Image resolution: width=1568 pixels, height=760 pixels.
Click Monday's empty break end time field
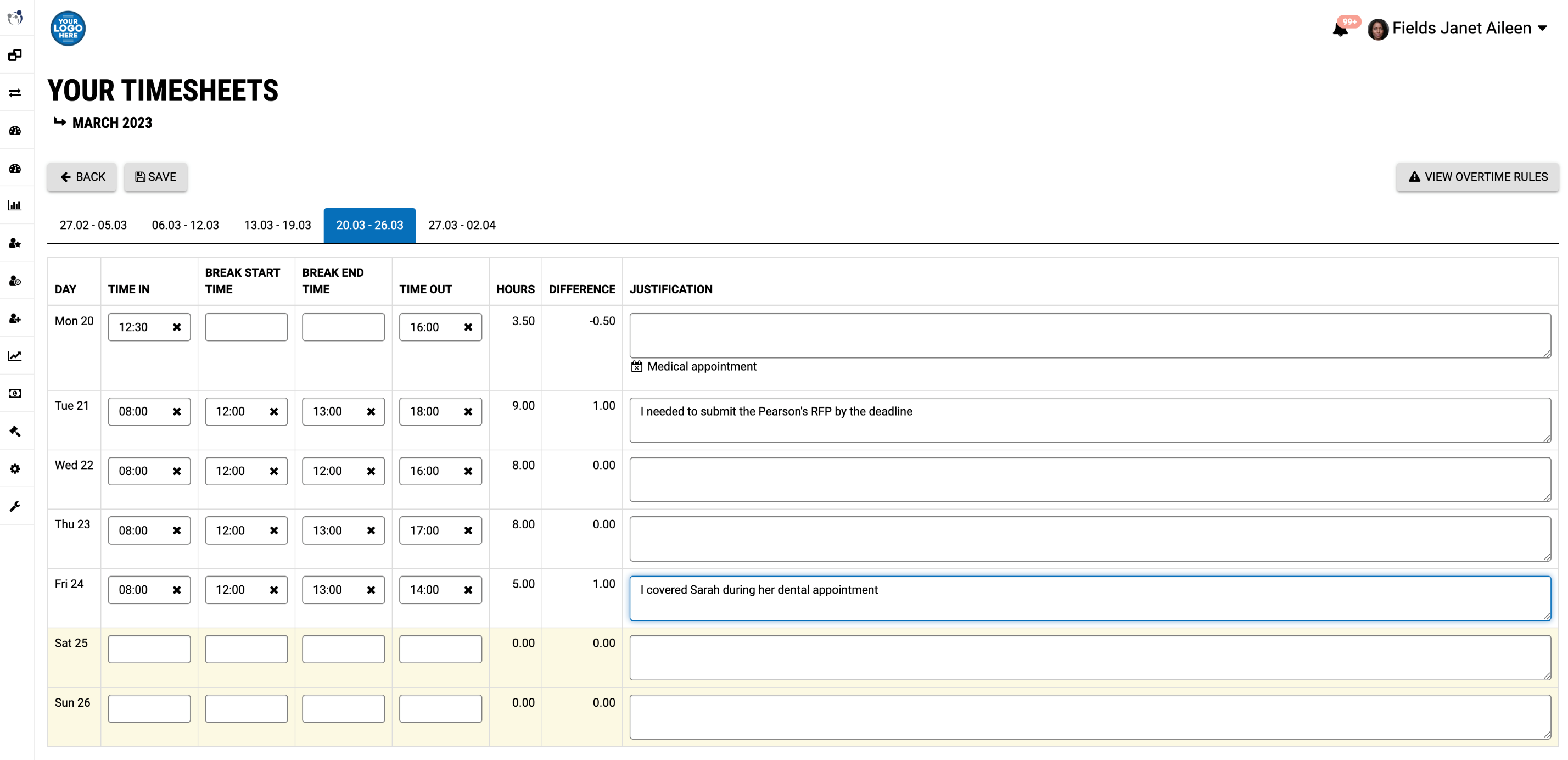click(343, 328)
